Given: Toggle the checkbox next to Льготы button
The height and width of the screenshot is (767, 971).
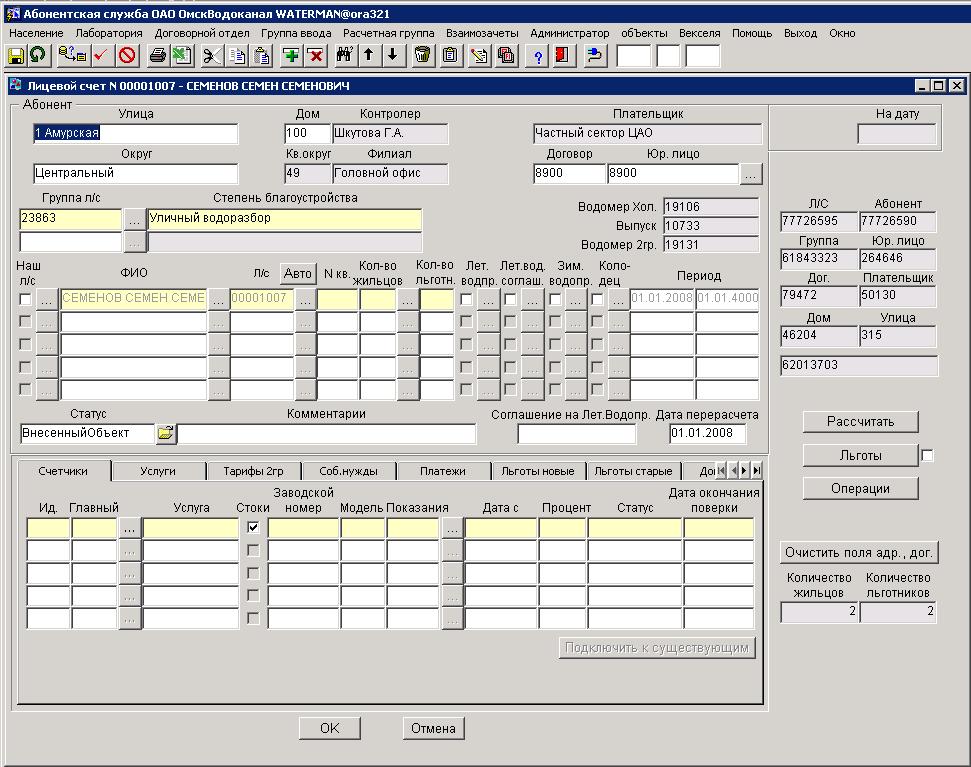Looking at the screenshot, I should pos(927,456).
